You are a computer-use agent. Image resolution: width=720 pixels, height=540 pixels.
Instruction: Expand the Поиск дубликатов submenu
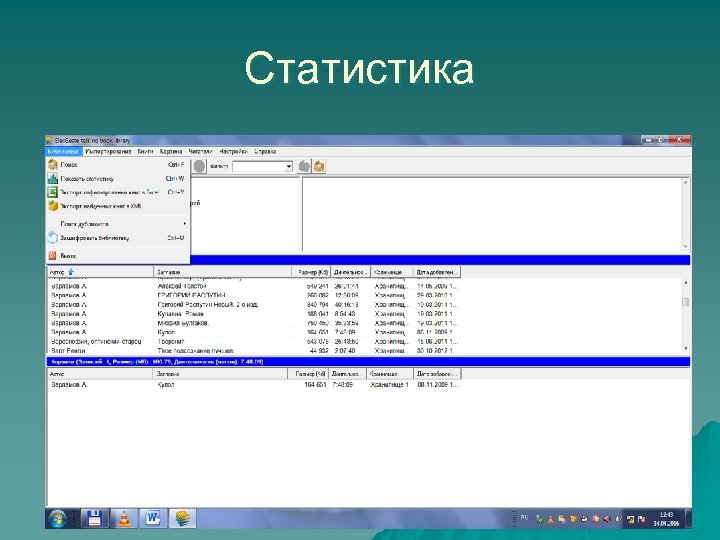click(x=118, y=224)
